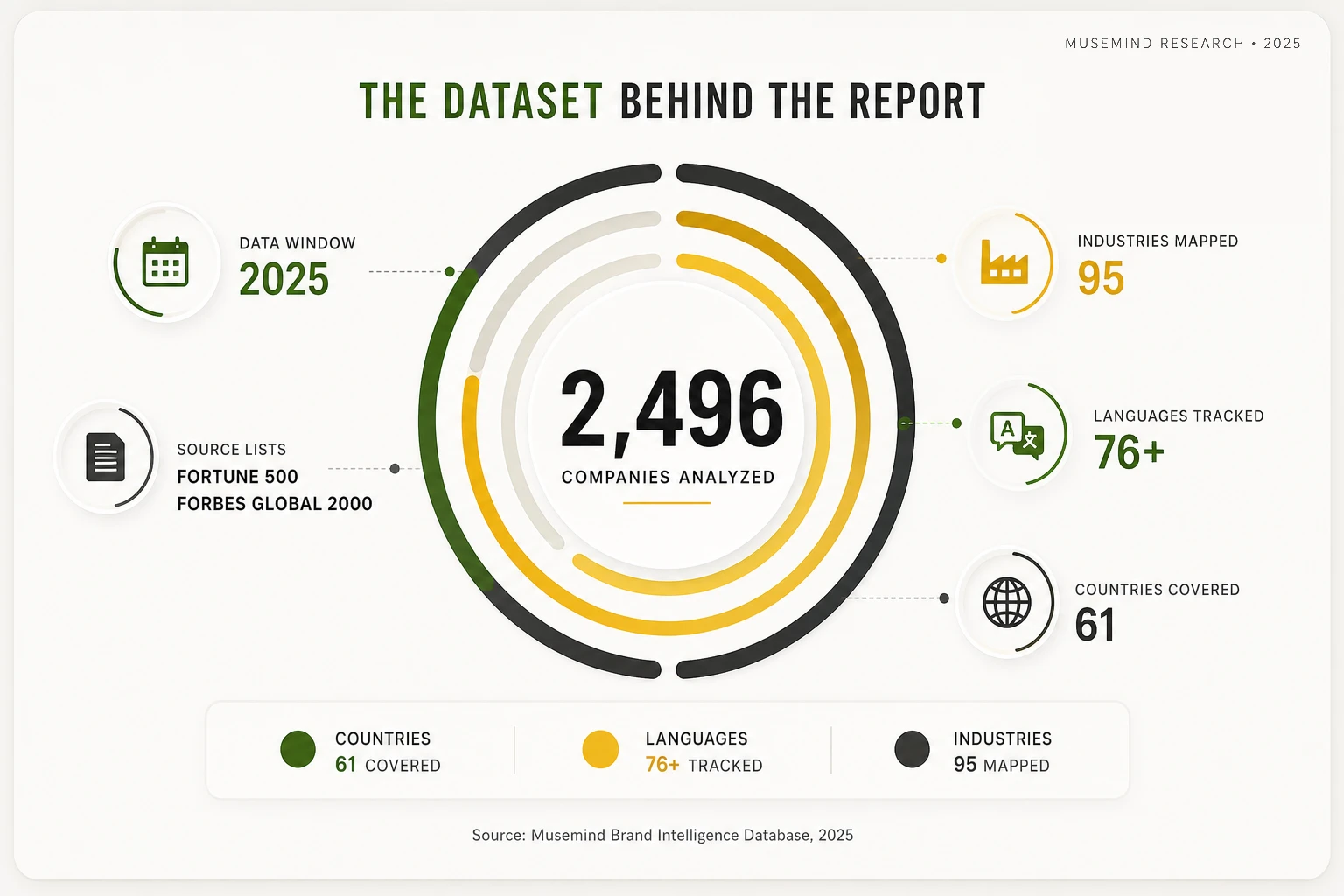Click the DATA WINDOW label
This screenshot has height=896, width=1344.
(297, 243)
